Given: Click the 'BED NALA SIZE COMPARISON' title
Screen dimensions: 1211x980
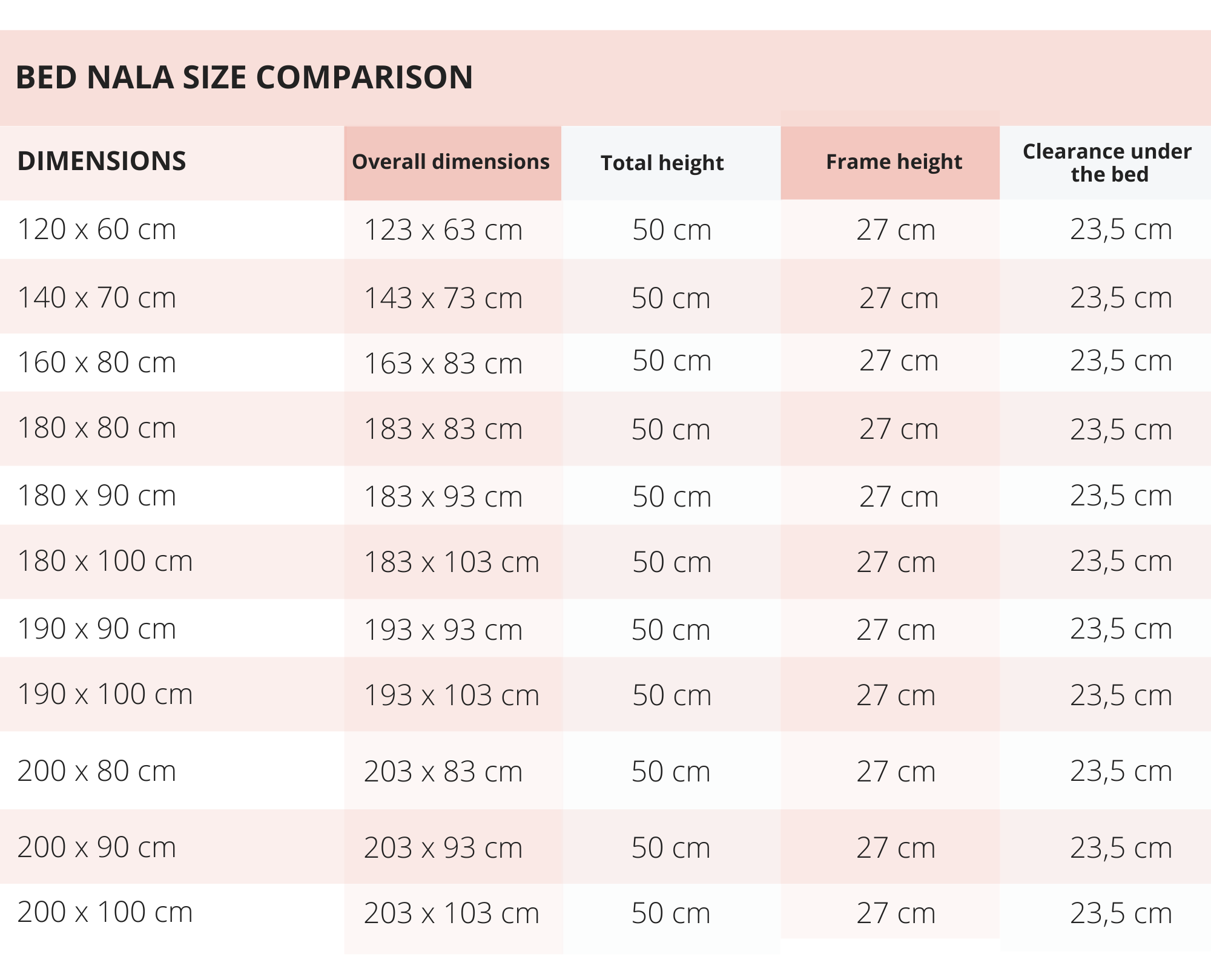Looking at the screenshot, I should coord(244,77).
